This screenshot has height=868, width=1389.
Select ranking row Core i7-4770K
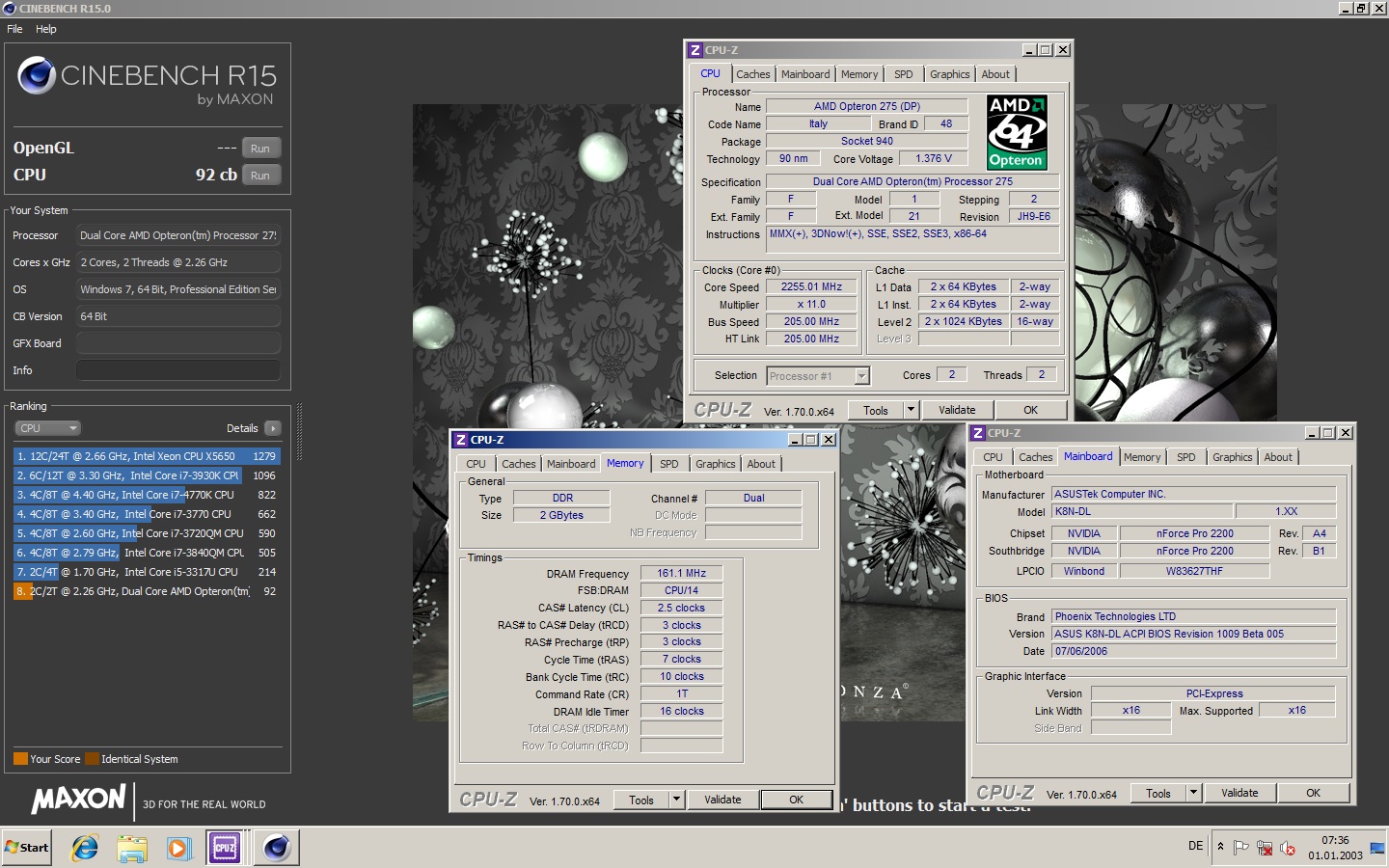click(x=147, y=495)
